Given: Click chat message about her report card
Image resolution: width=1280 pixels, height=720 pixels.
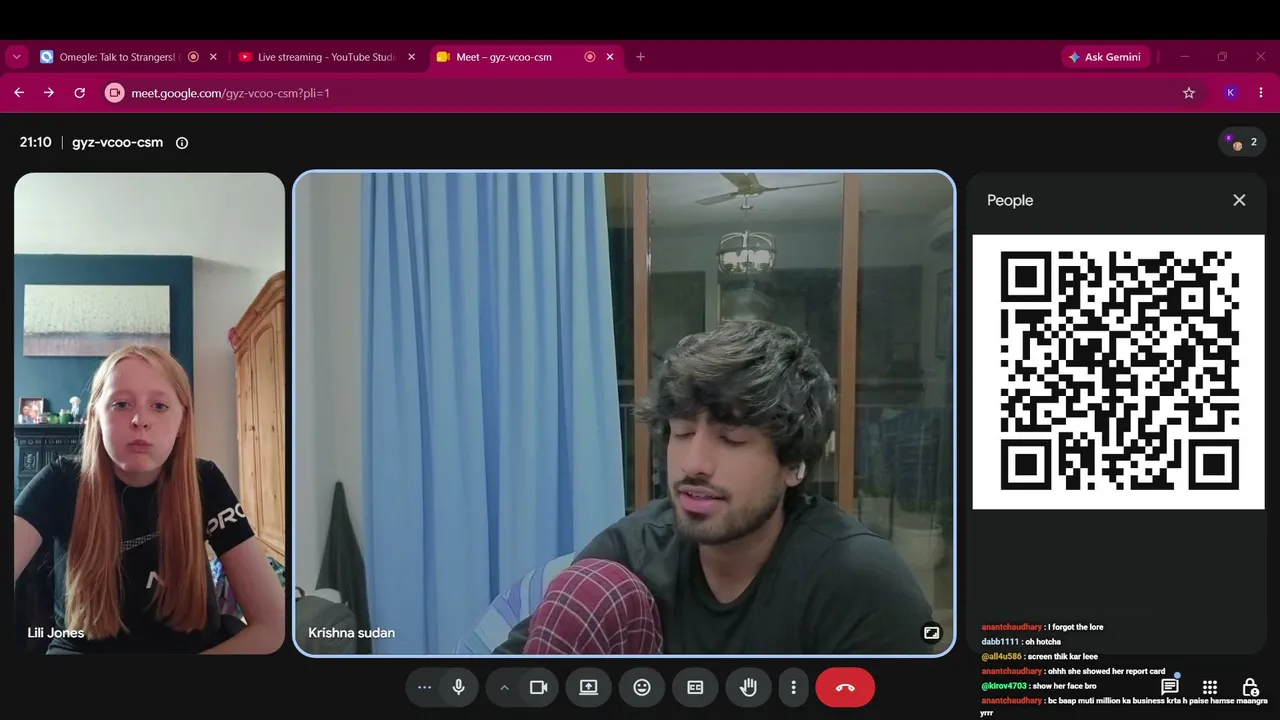Looking at the screenshot, I should click(1106, 671).
